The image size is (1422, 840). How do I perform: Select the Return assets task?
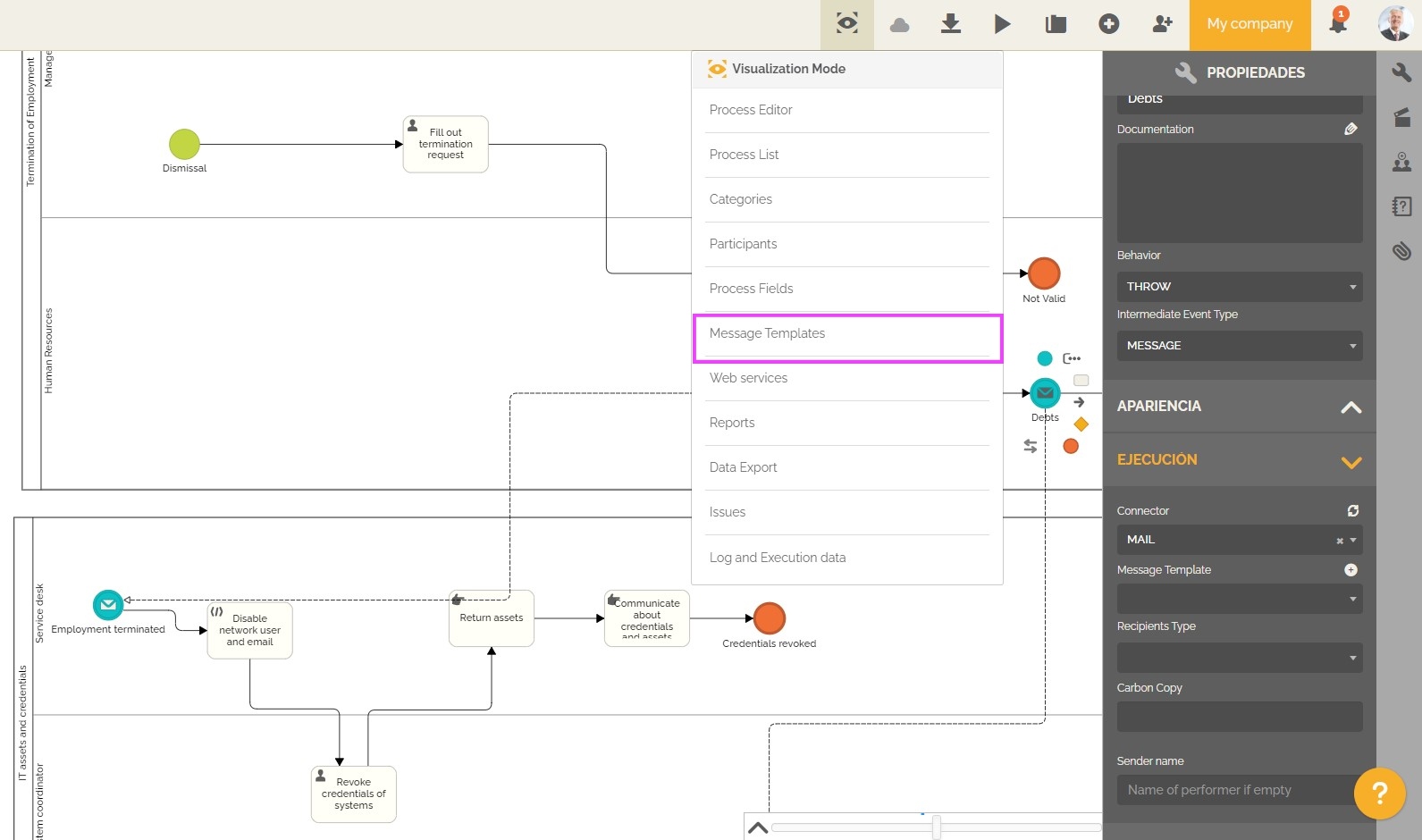(x=491, y=617)
